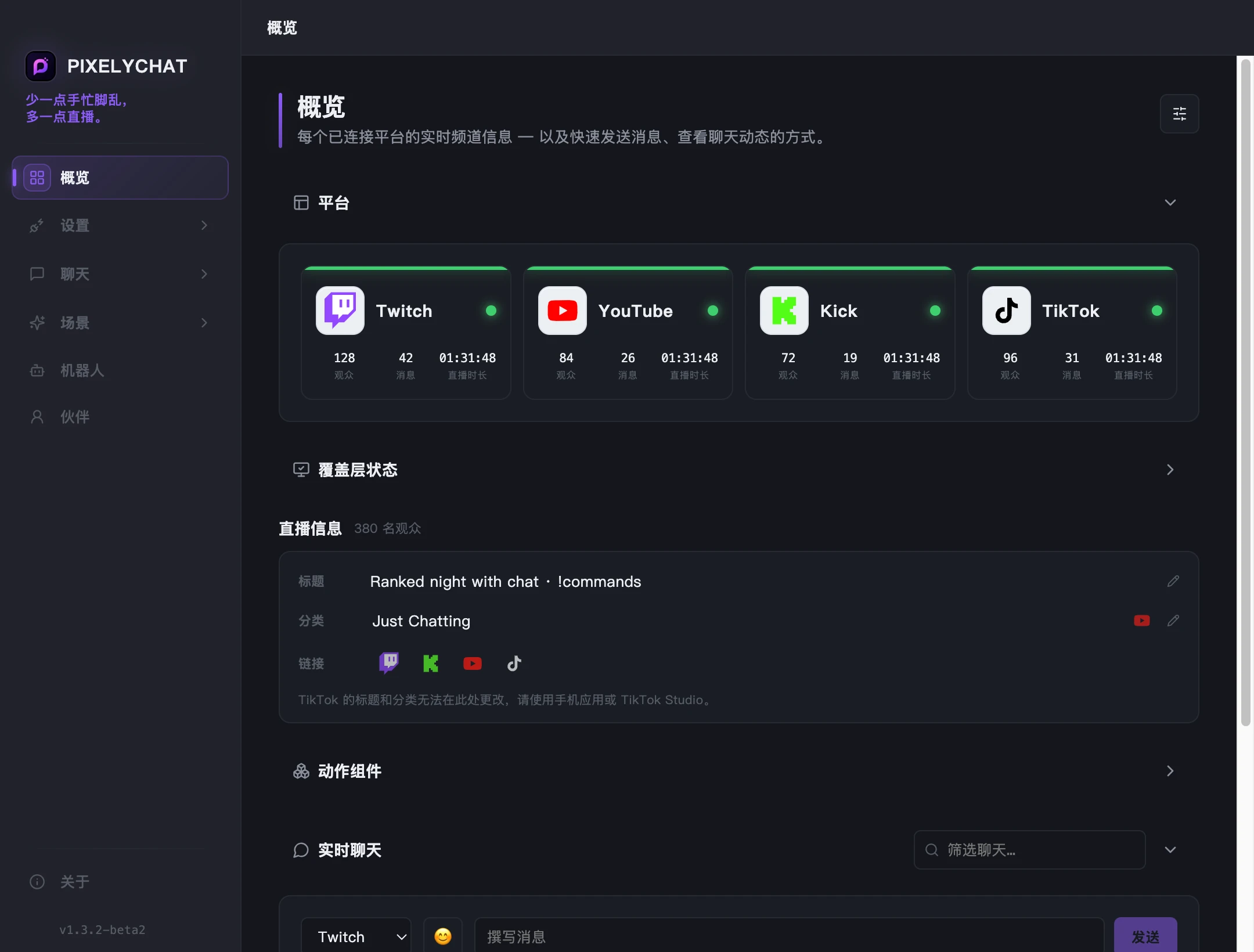
Task: Click the category value 'Just Chatting'
Action: [x=421, y=621]
